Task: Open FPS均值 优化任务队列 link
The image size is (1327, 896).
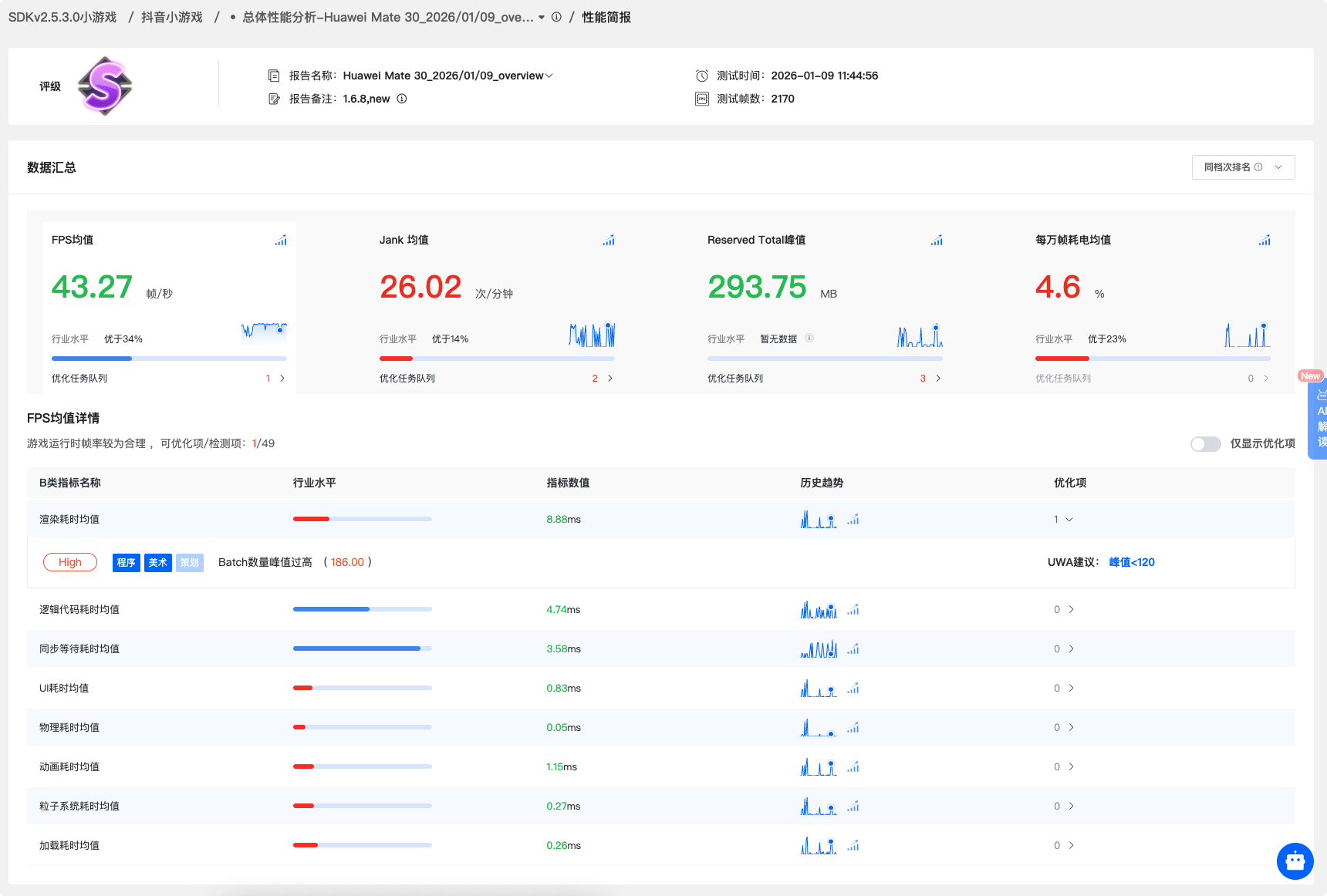Action: (282, 379)
